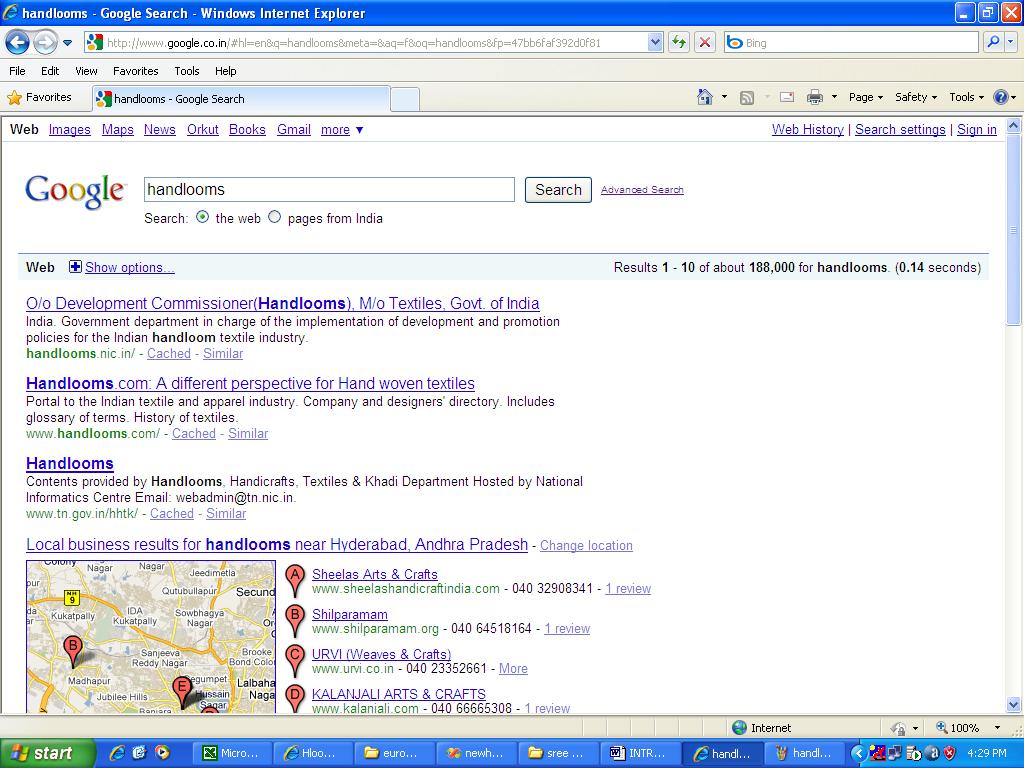Open the Tools command bar dropdown
Viewport: 1024px width, 768px height.
(967, 97)
